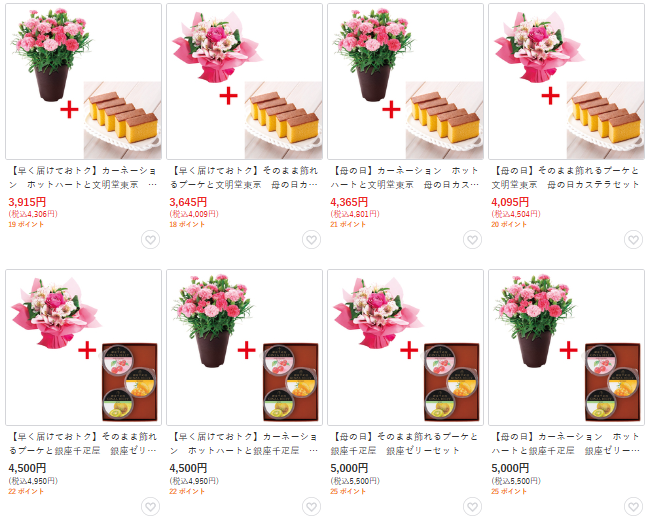Toggle heart on first 4,500円 bouquet jelly set
651x517 pixels.
pos(150,507)
